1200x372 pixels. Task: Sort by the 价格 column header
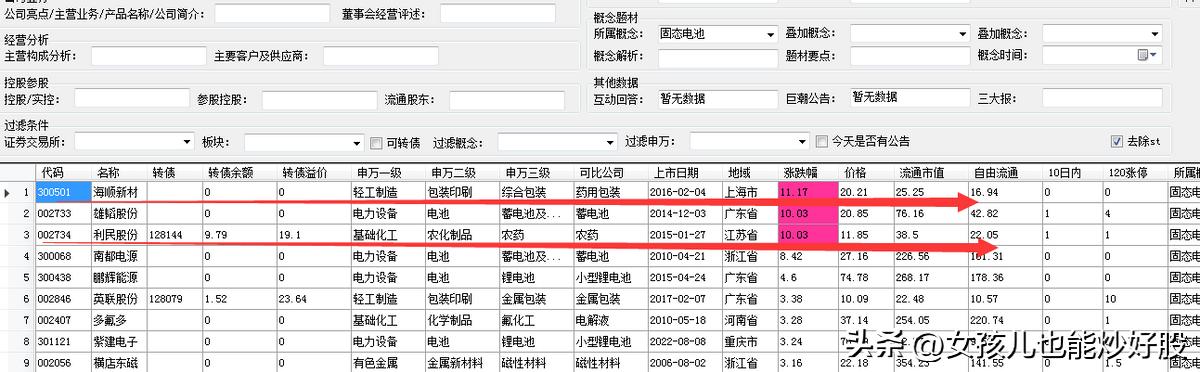866,172
